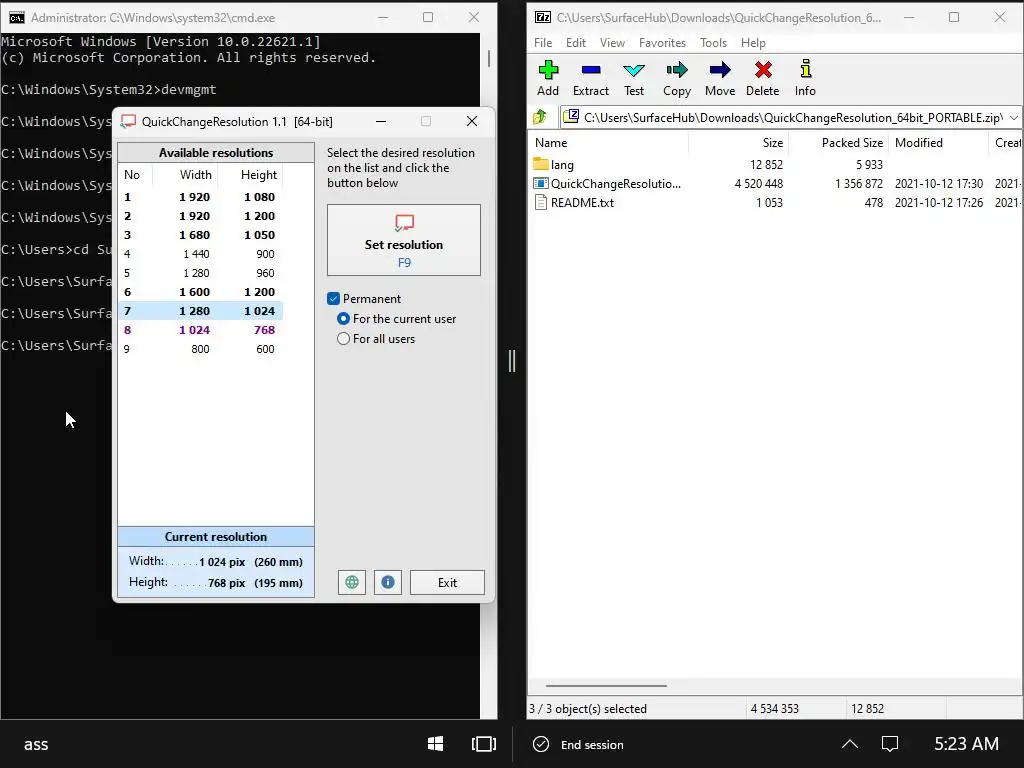Select resolution row 1680 x 1050

pos(200,234)
